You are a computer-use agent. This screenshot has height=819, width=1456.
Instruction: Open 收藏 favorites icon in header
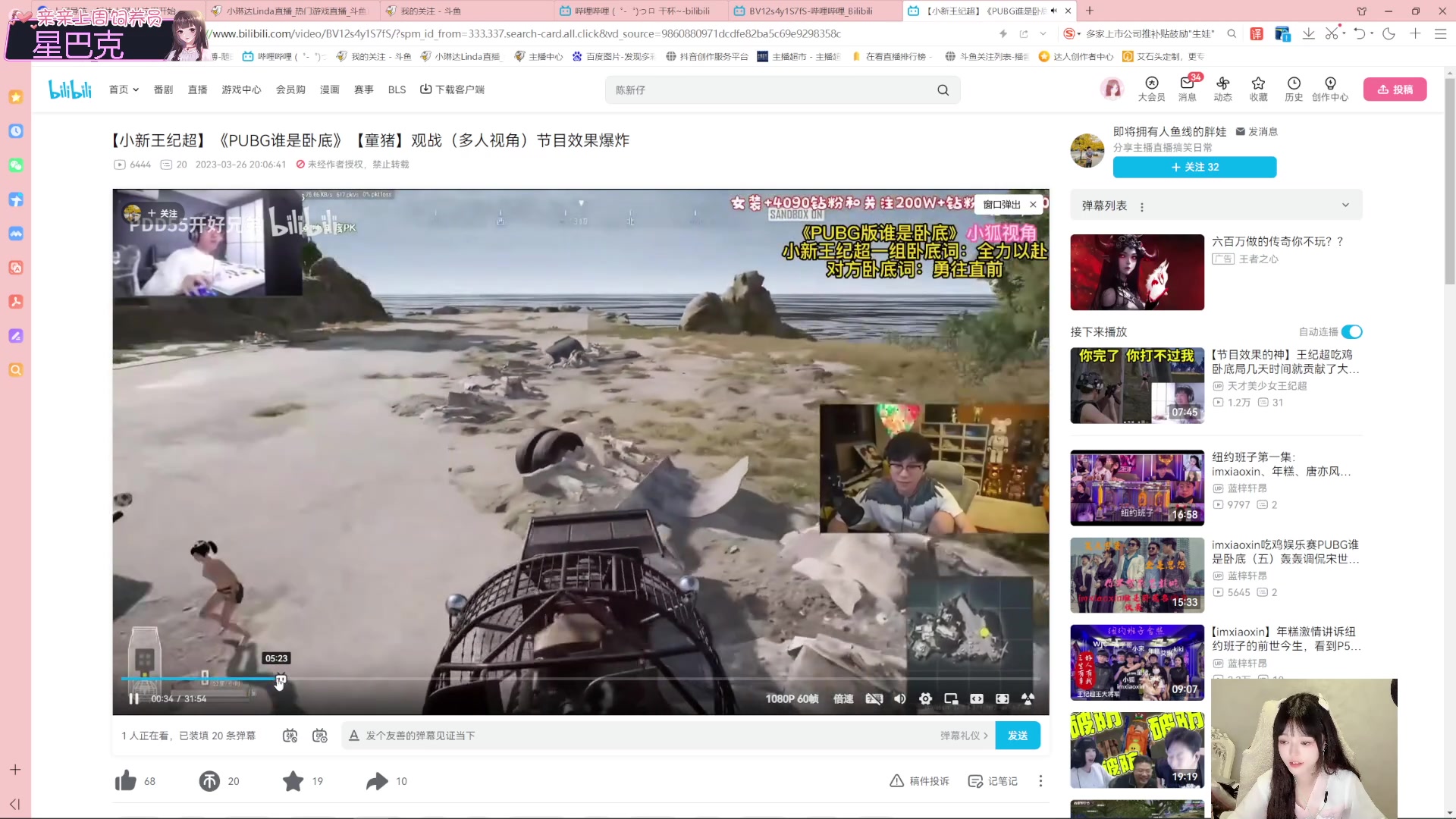1258,89
